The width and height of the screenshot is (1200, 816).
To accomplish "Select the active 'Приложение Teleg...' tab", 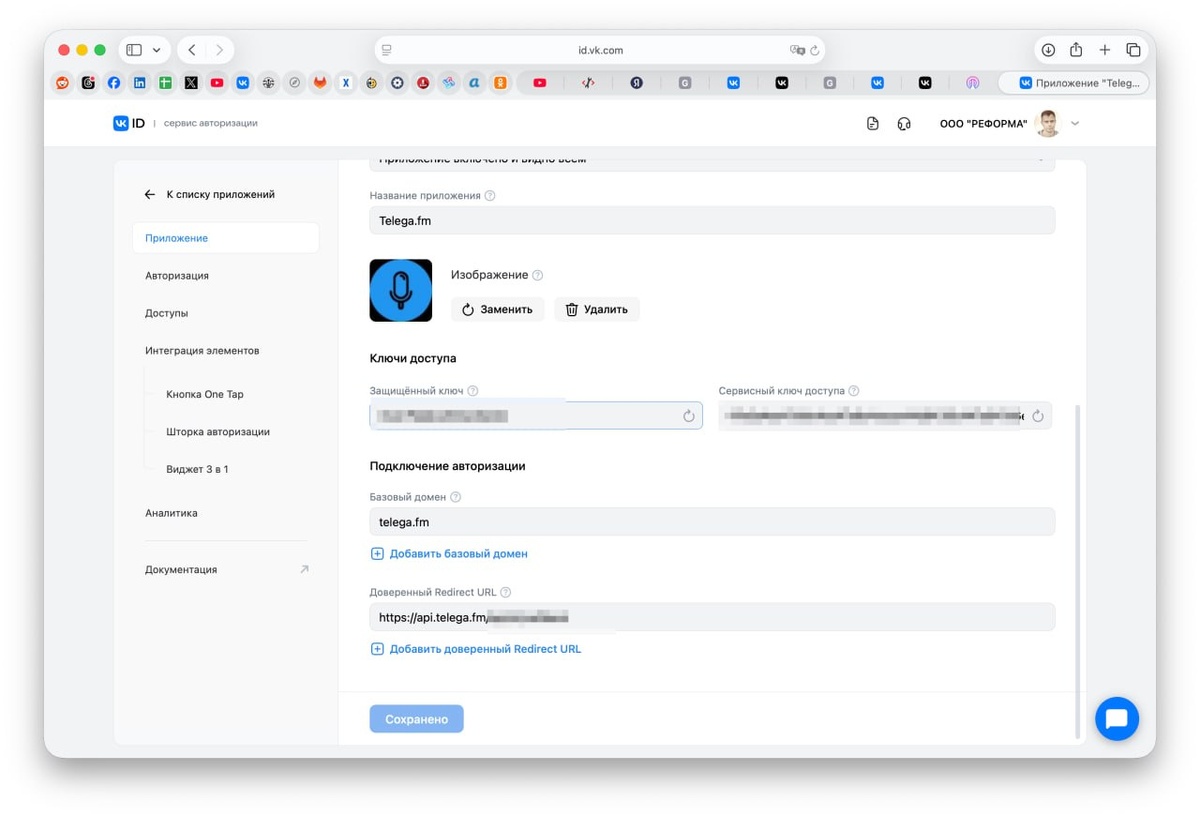I will coord(1074,83).
